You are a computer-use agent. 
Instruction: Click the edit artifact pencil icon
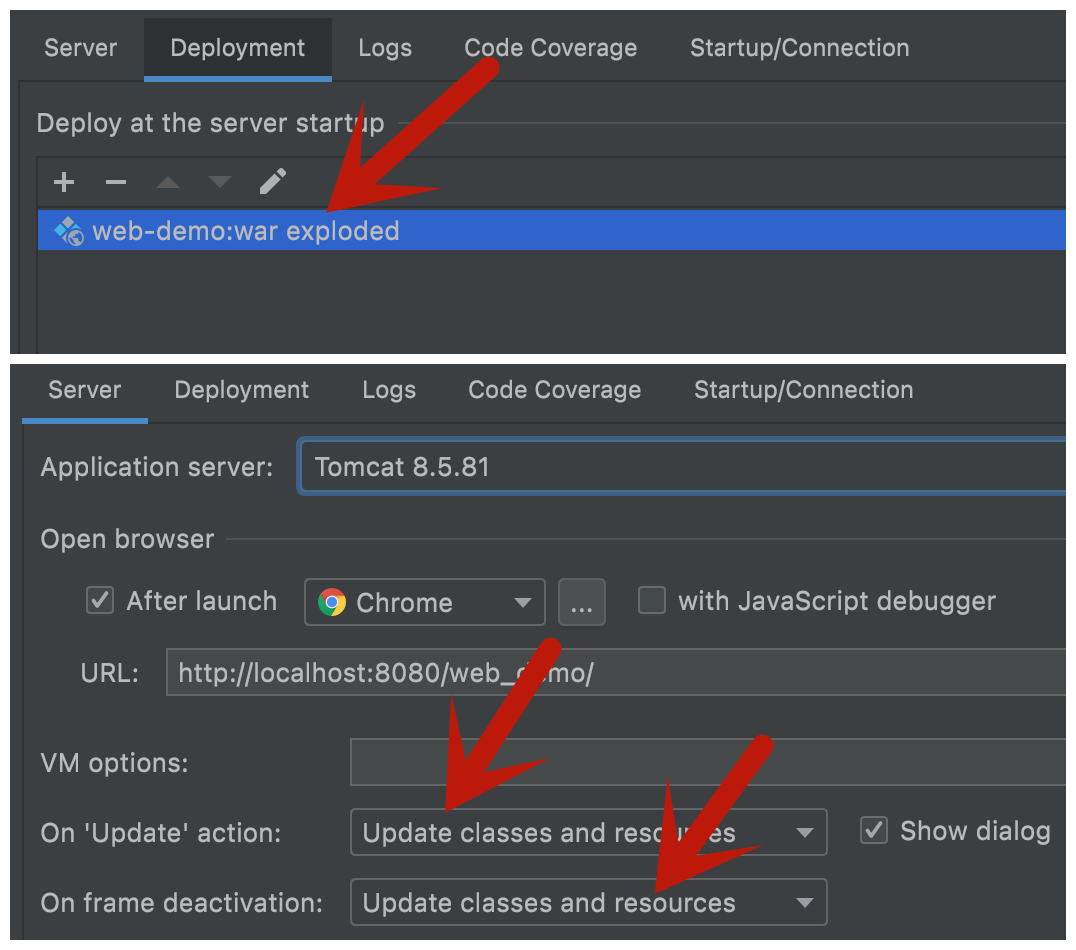pyautogui.click(x=272, y=181)
